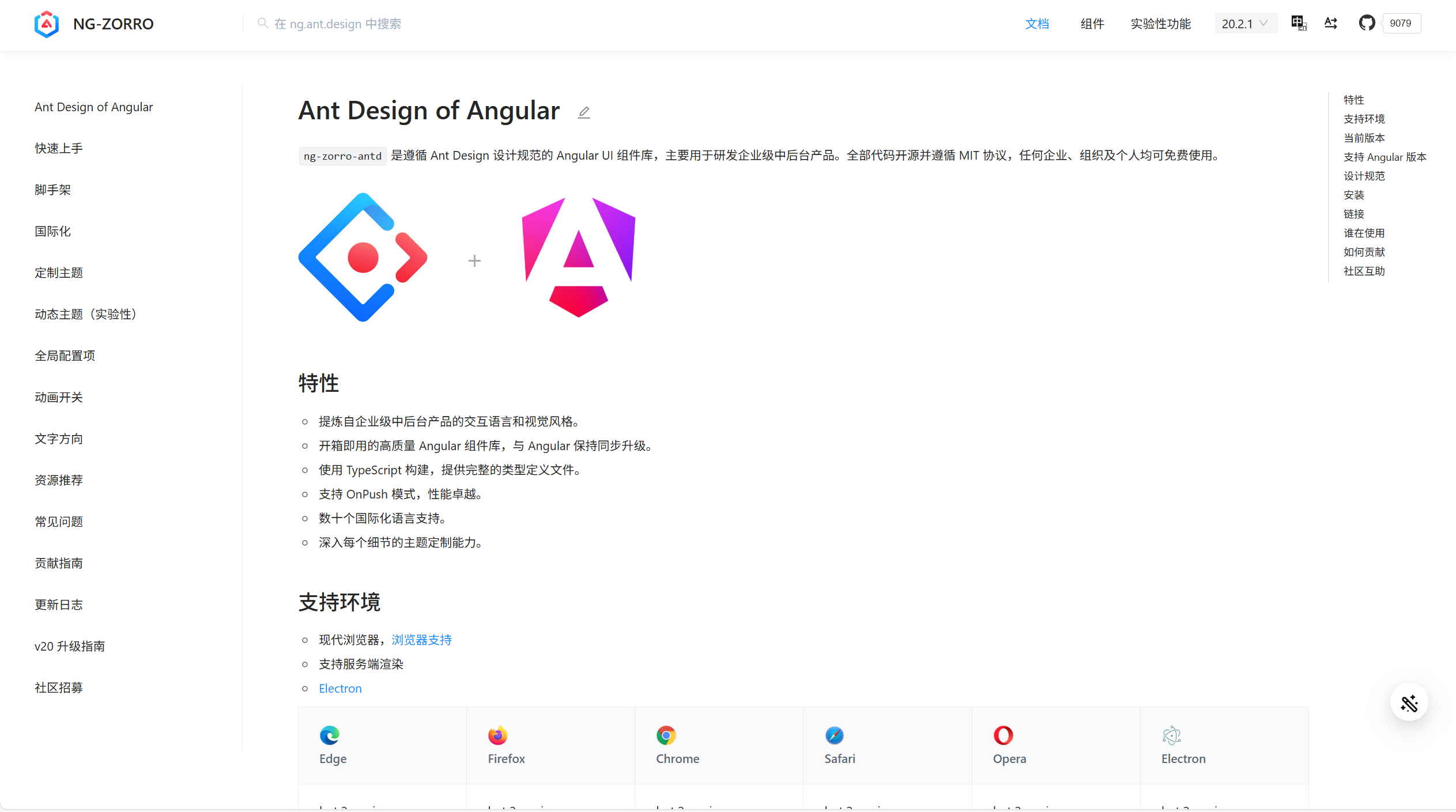Open 快速上手 in the sidebar
Viewport: 1456px width, 812px height.
coord(59,148)
